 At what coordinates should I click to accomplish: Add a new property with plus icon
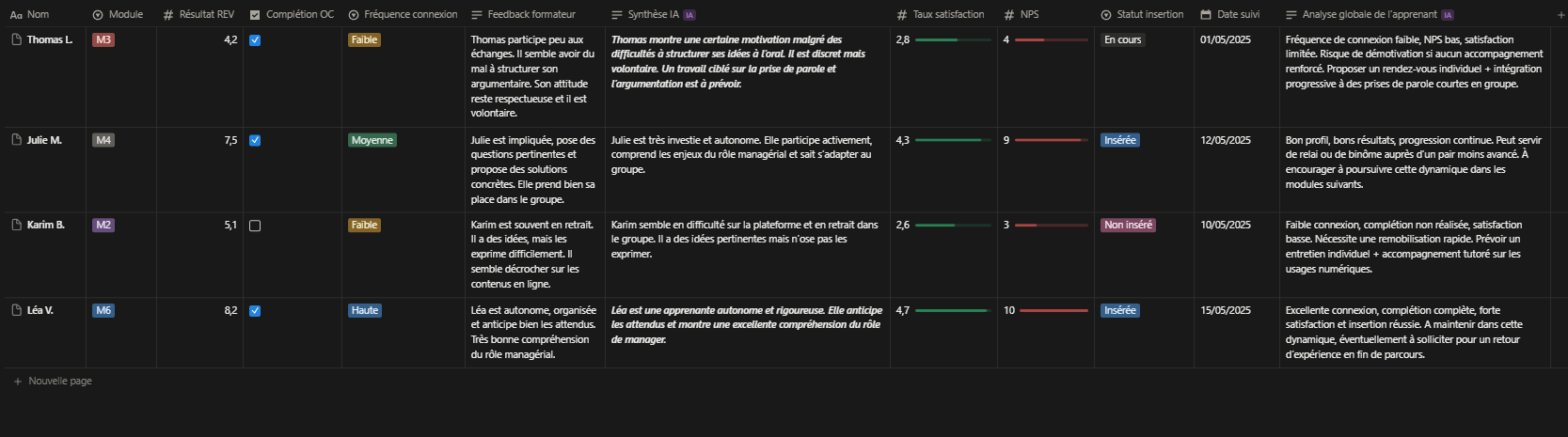pyautogui.click(x=1560, y=15)
